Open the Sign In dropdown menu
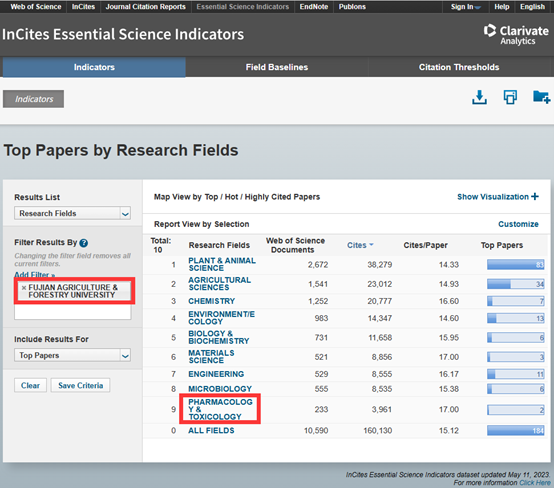554x488 pixels. click(466, 7)
